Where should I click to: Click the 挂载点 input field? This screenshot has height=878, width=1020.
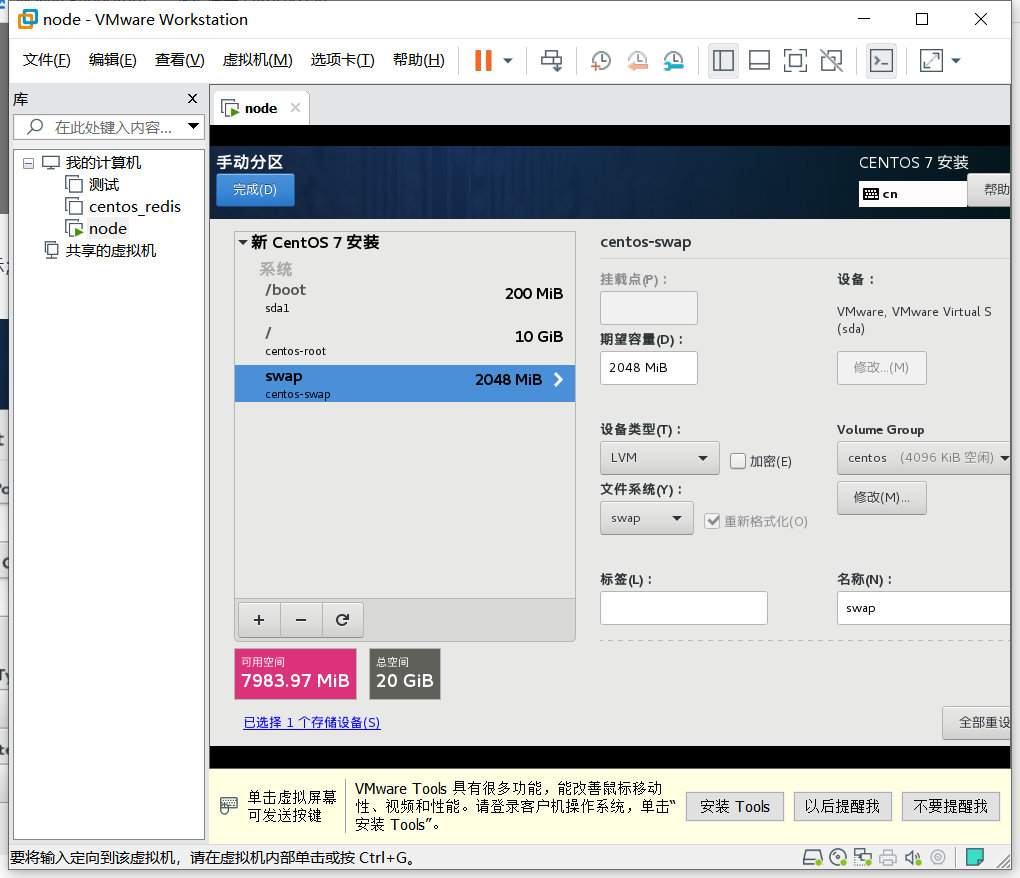[649, 308]
